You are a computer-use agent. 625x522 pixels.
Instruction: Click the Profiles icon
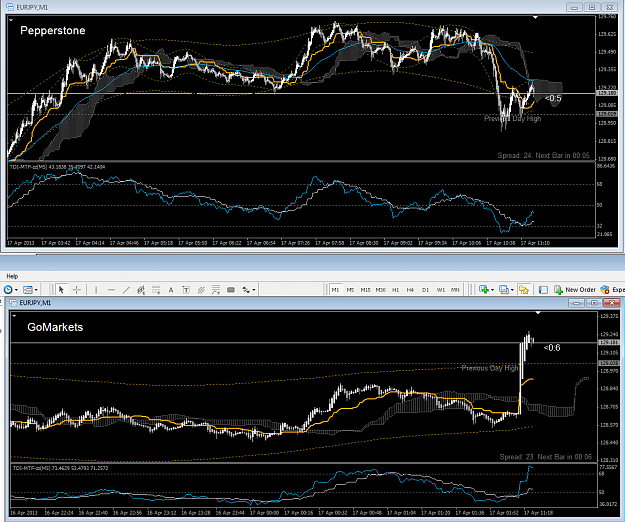coord(504,290)
